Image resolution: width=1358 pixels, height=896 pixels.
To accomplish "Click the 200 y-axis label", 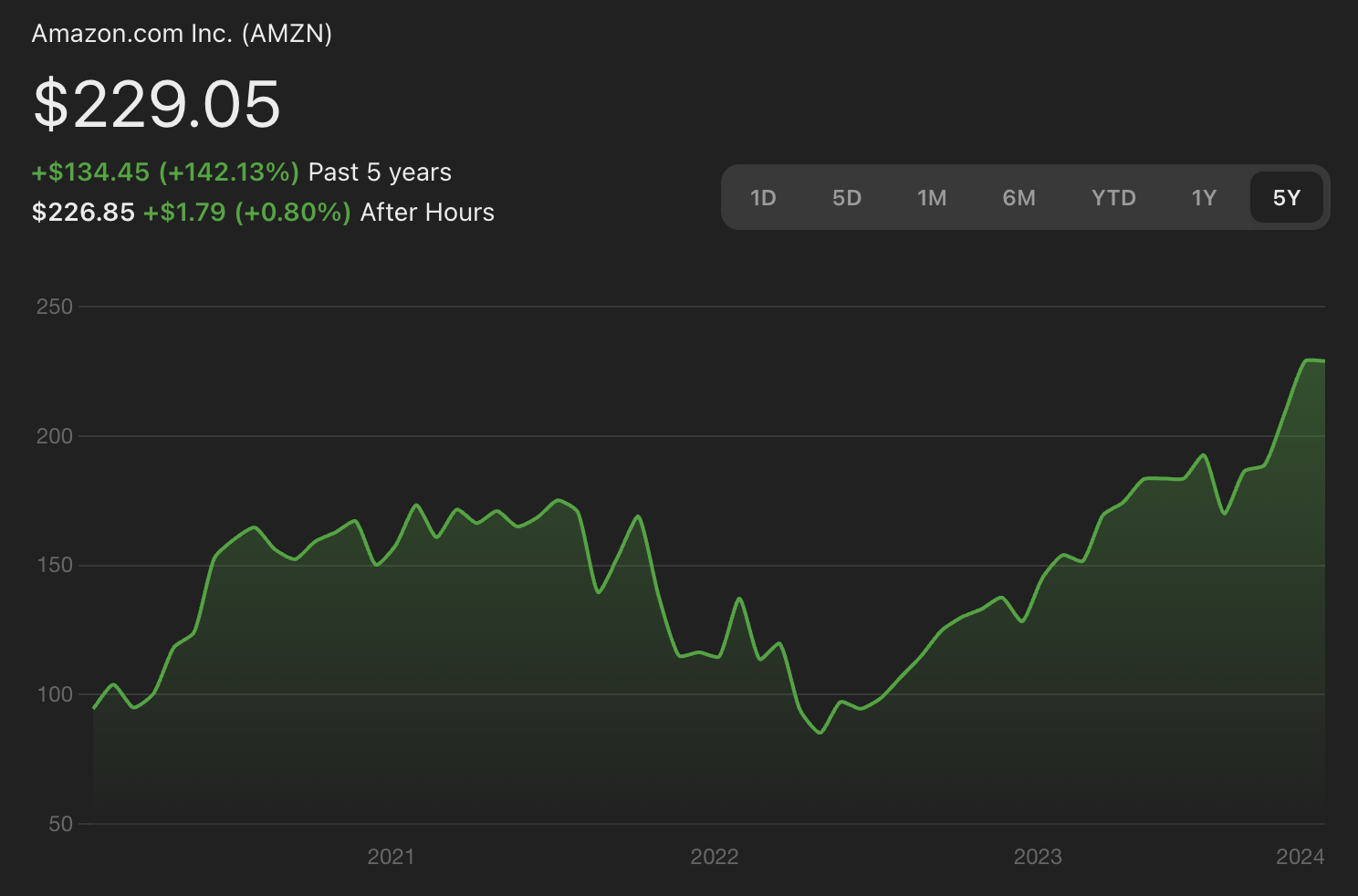I will [55, 436].
